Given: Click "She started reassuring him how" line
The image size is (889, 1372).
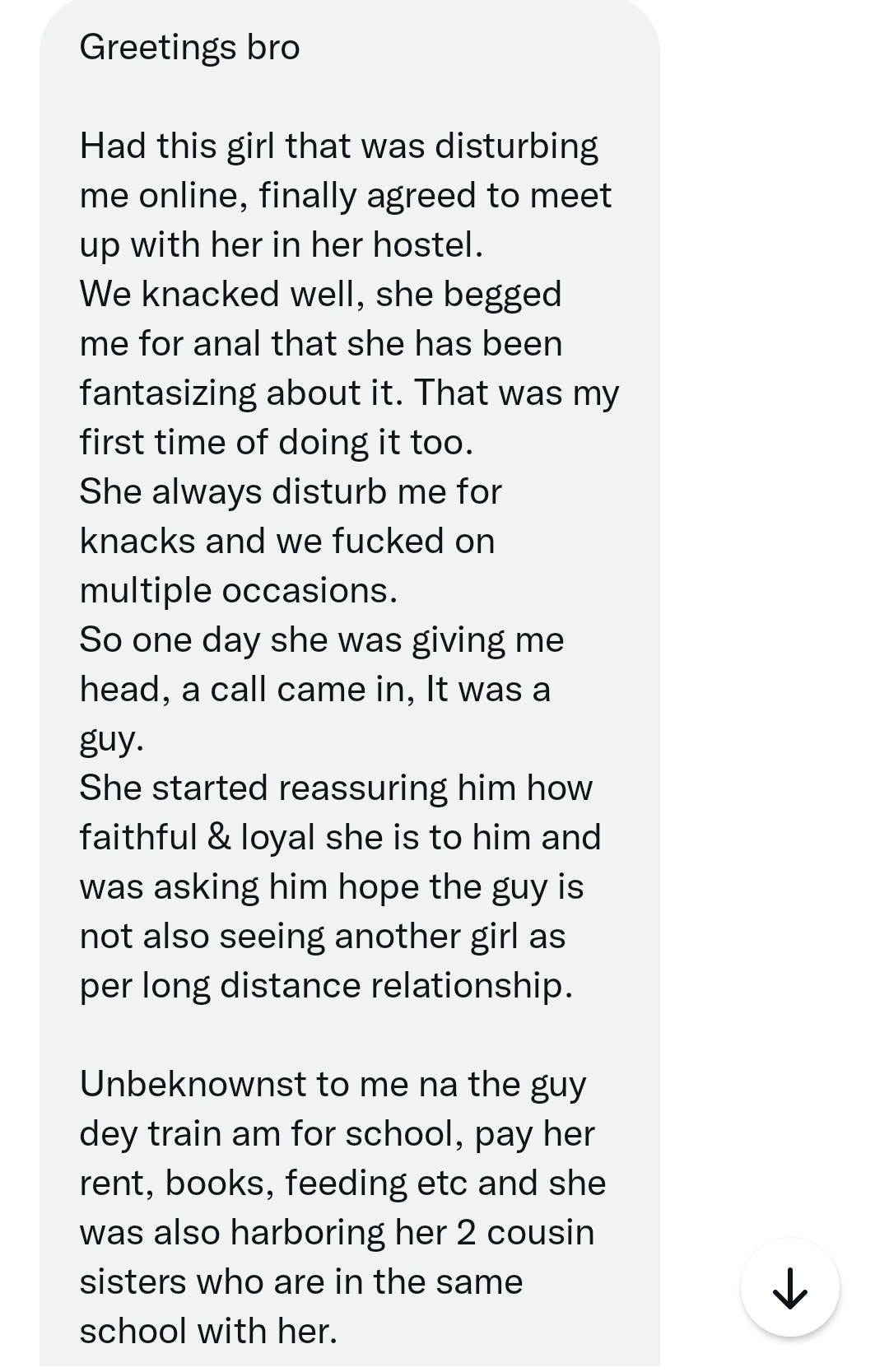Looking at the screenshot, I should [336, 788].
